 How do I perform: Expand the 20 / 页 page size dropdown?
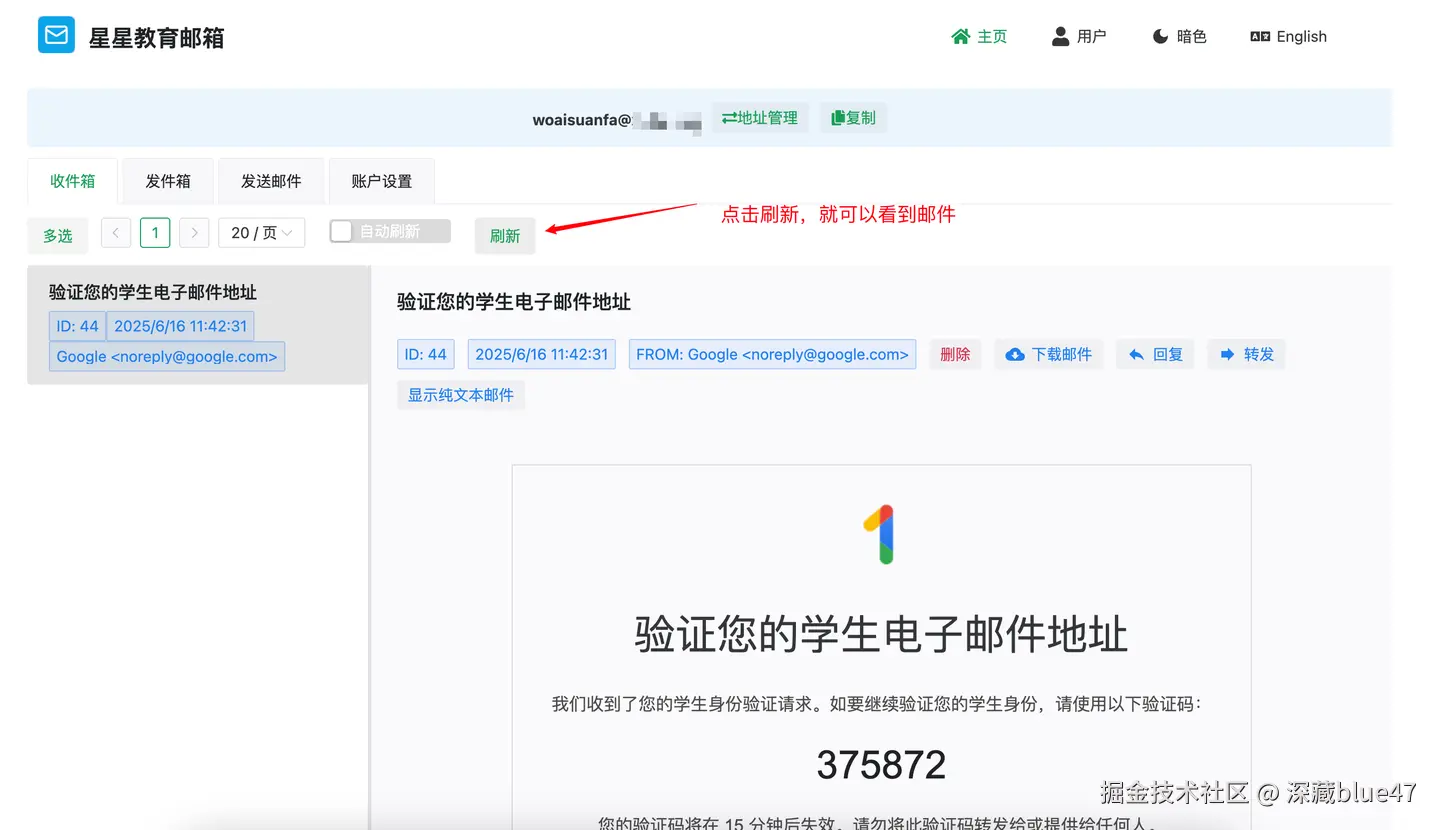(261, 233)
